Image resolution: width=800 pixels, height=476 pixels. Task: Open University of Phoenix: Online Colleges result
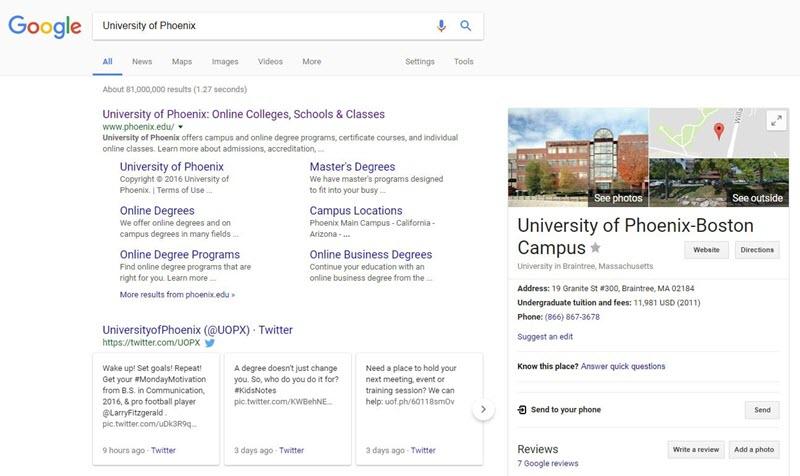(x=243, y=114)
